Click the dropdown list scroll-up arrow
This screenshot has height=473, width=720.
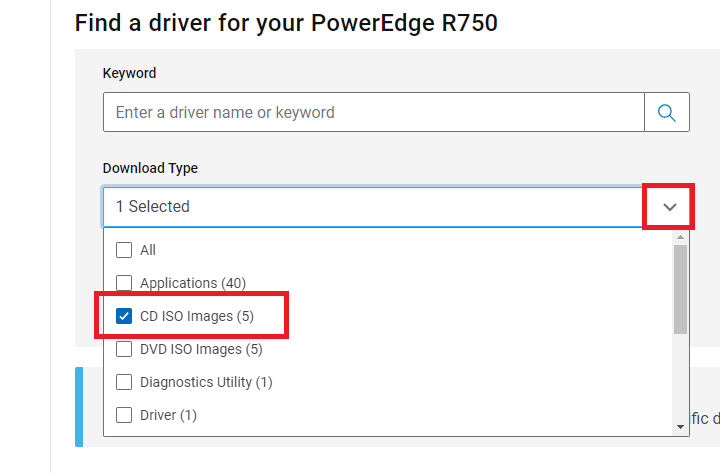(681, 238)
